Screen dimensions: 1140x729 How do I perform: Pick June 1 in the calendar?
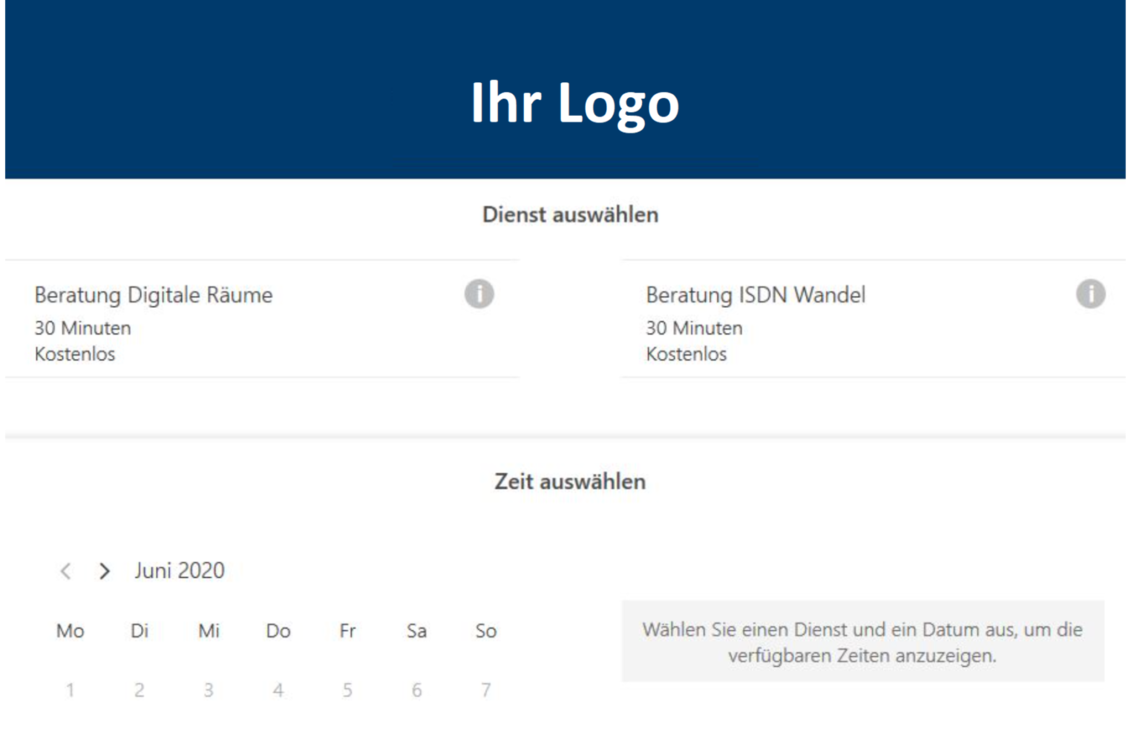pos(70,690)
